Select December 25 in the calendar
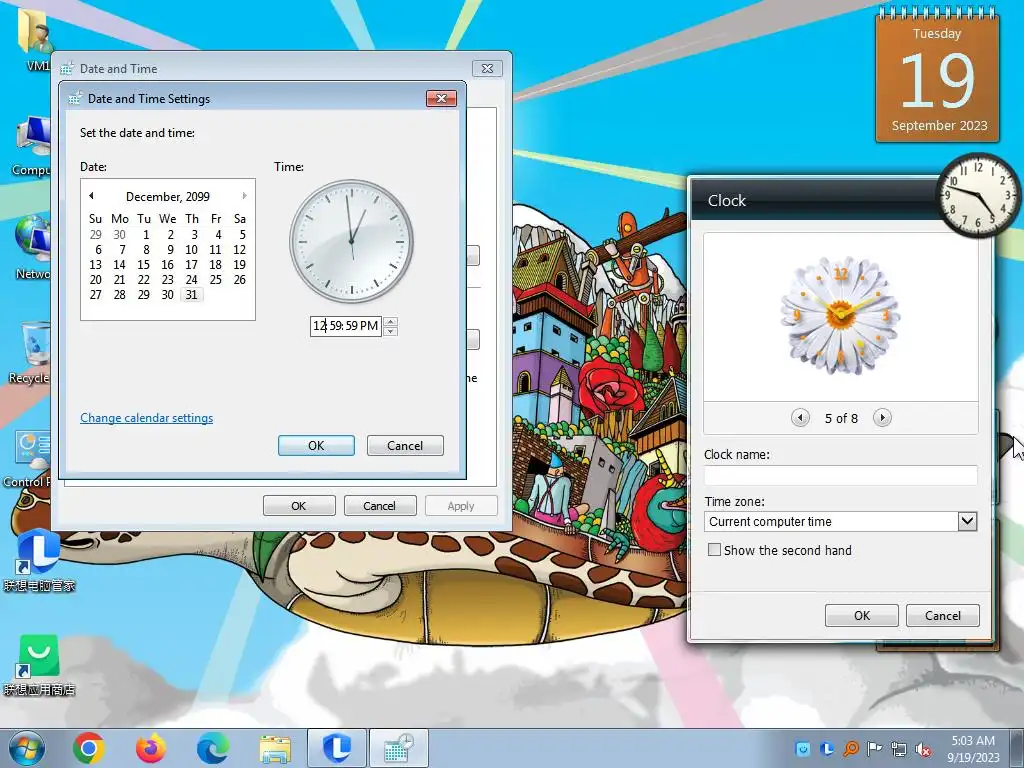This screenshot has height=768, width=1024. (x=216, y=280)
